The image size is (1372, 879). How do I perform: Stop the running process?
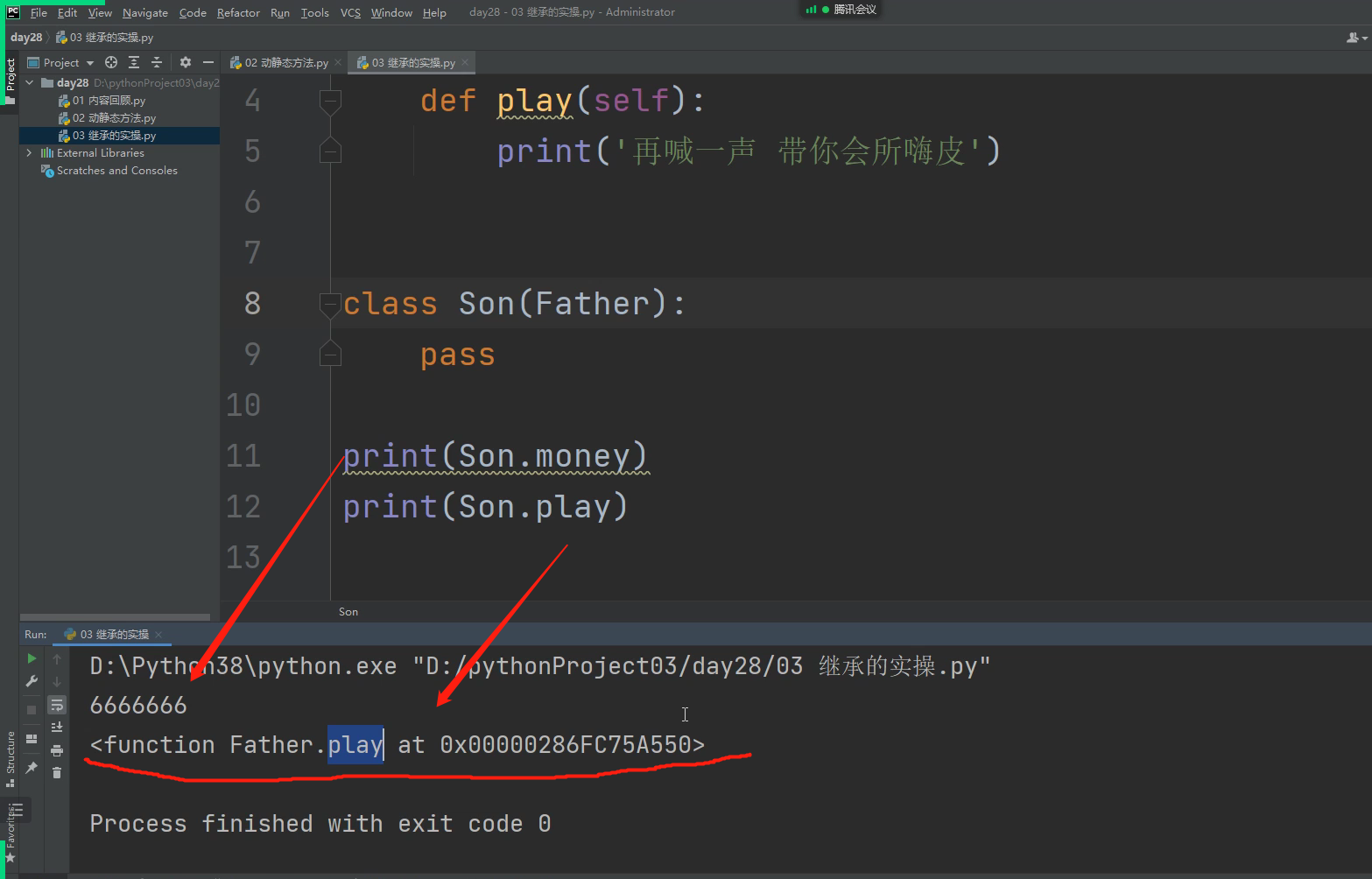click(x=32, y=710)
